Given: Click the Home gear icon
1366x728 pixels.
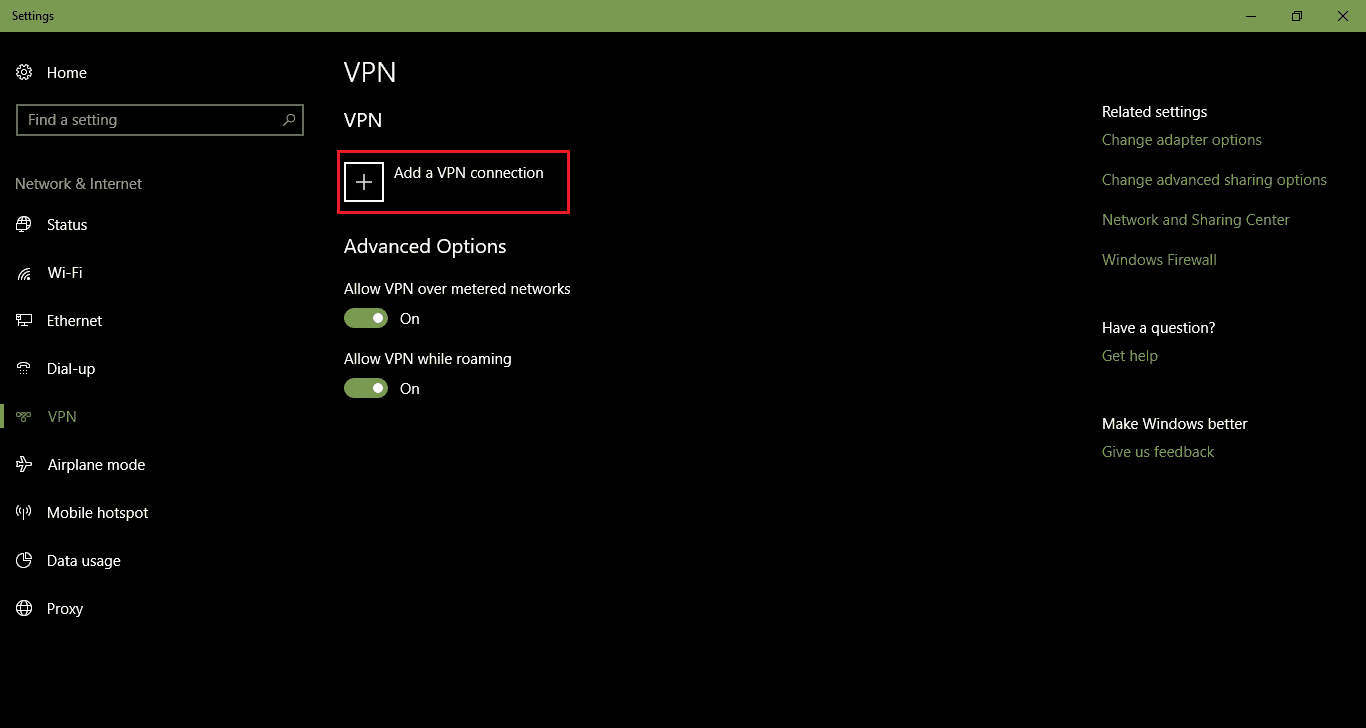Looking at the screenshot, I should (24, 73).
